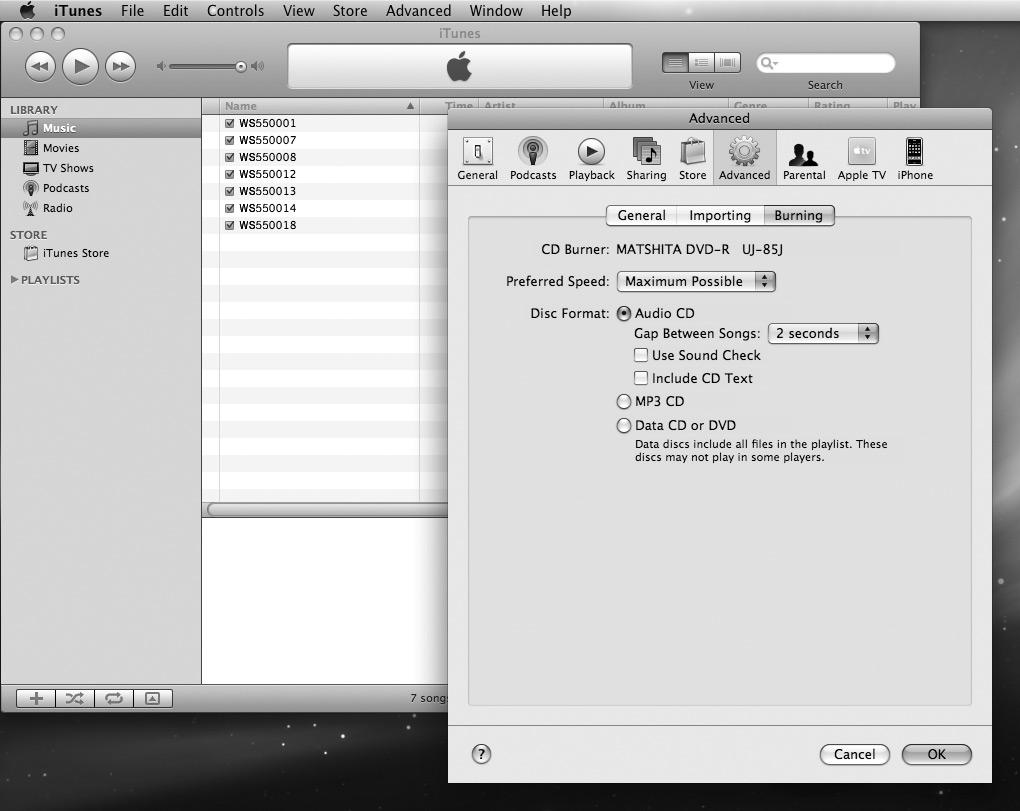This screenshot has width=1020, height=811.
Task: Click the add playlist plus button
Action: click(36, 698)
